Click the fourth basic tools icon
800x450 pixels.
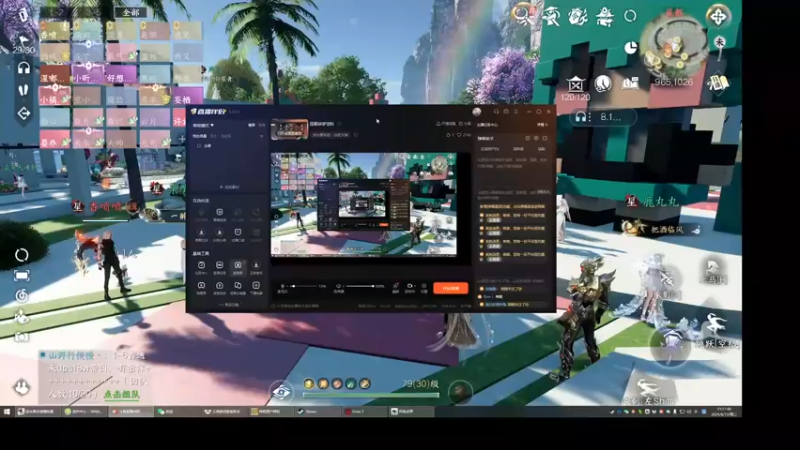point(256,265)
